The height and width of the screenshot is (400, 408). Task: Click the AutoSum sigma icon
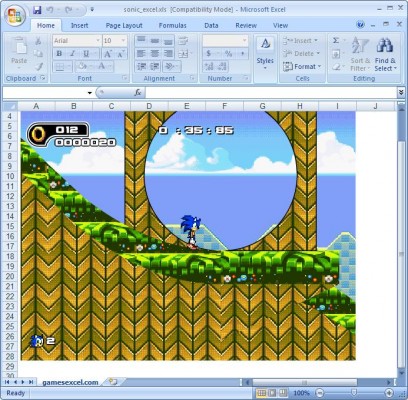point(336,41)
